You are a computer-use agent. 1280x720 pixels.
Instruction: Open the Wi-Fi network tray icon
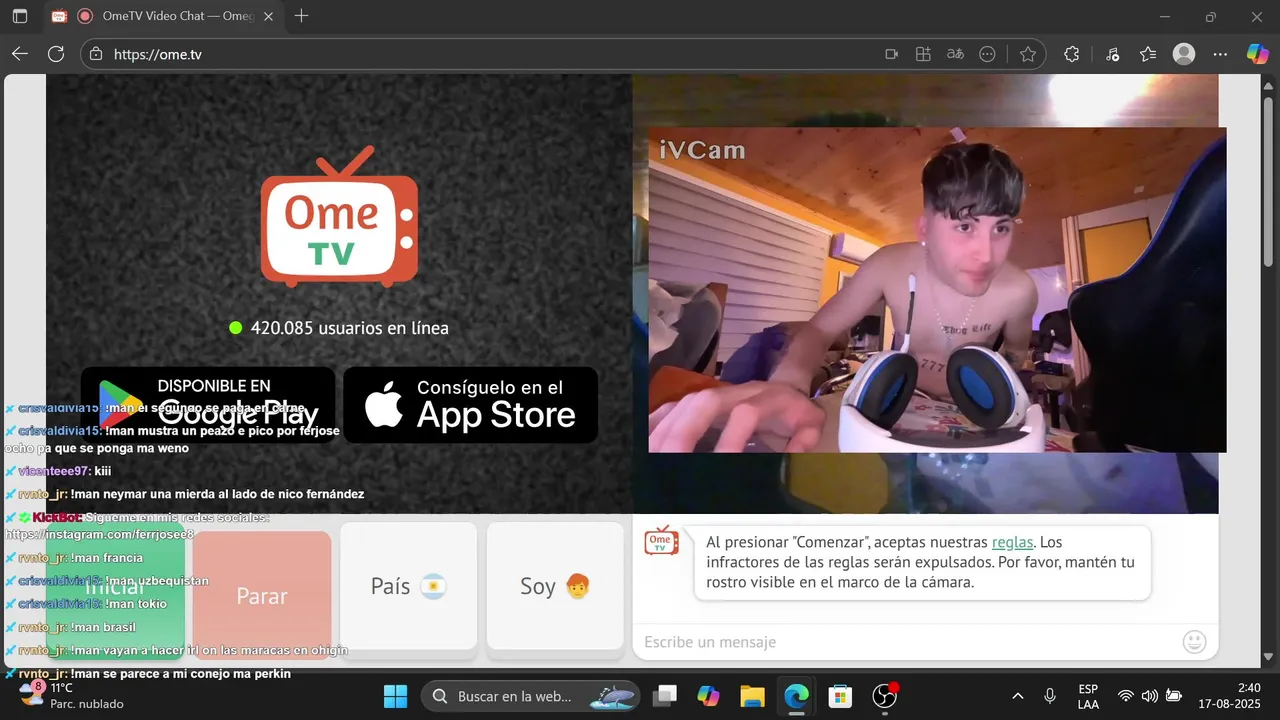coord(1126,696)
